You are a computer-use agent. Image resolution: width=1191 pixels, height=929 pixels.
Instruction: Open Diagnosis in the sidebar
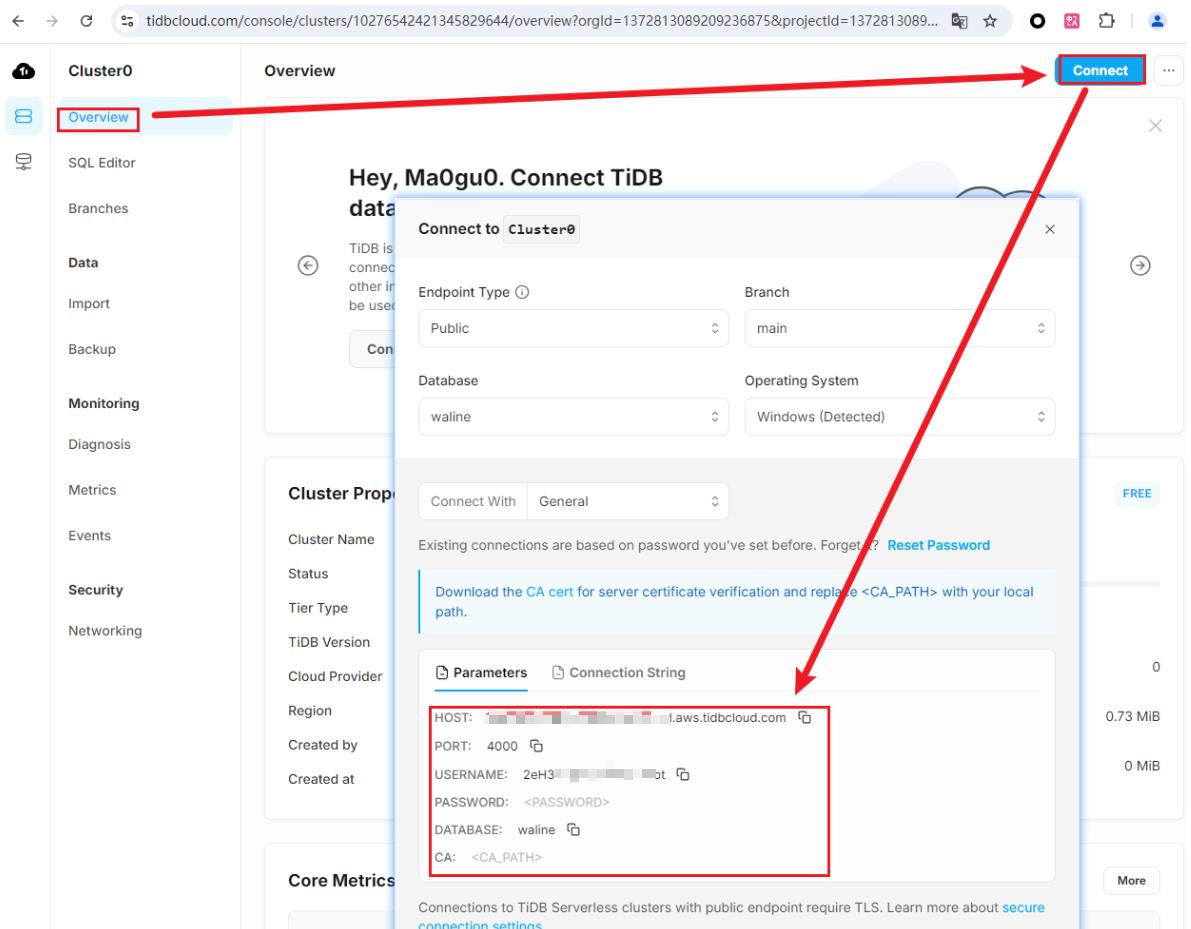(x=100, y=444)
